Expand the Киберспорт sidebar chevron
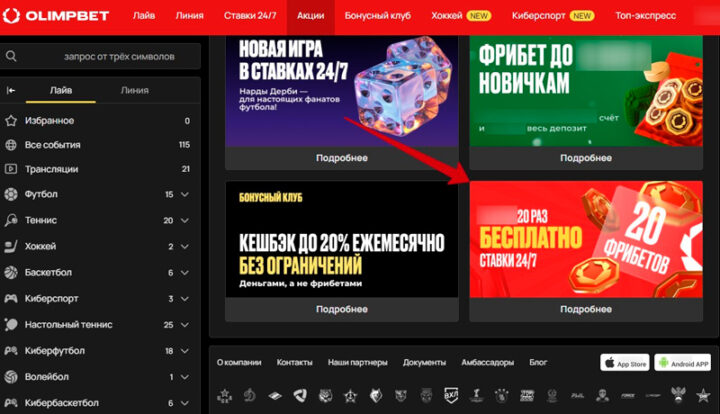720x414 pixels. (x=185, y=299)
